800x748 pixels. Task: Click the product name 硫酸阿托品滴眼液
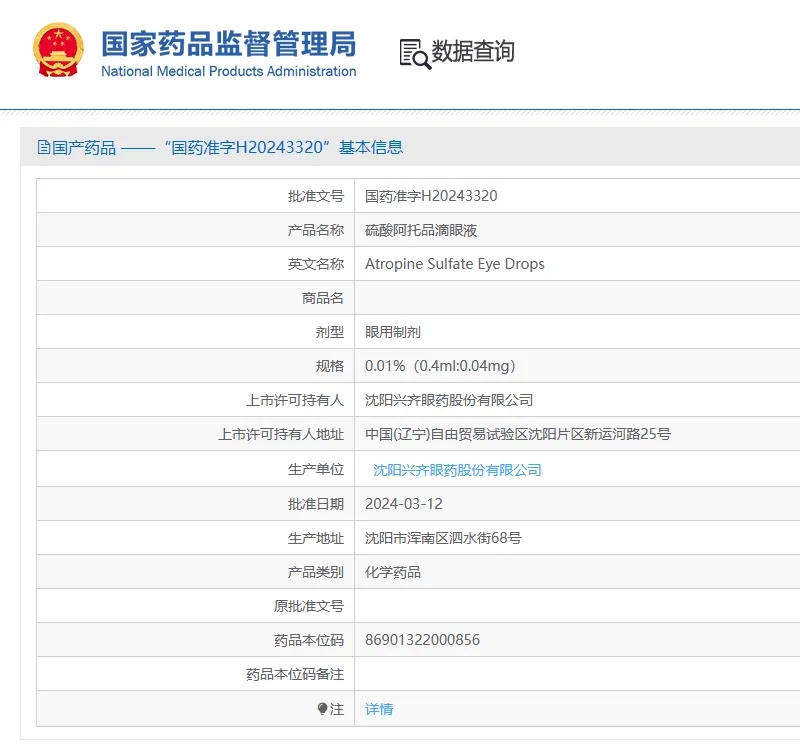421,230
